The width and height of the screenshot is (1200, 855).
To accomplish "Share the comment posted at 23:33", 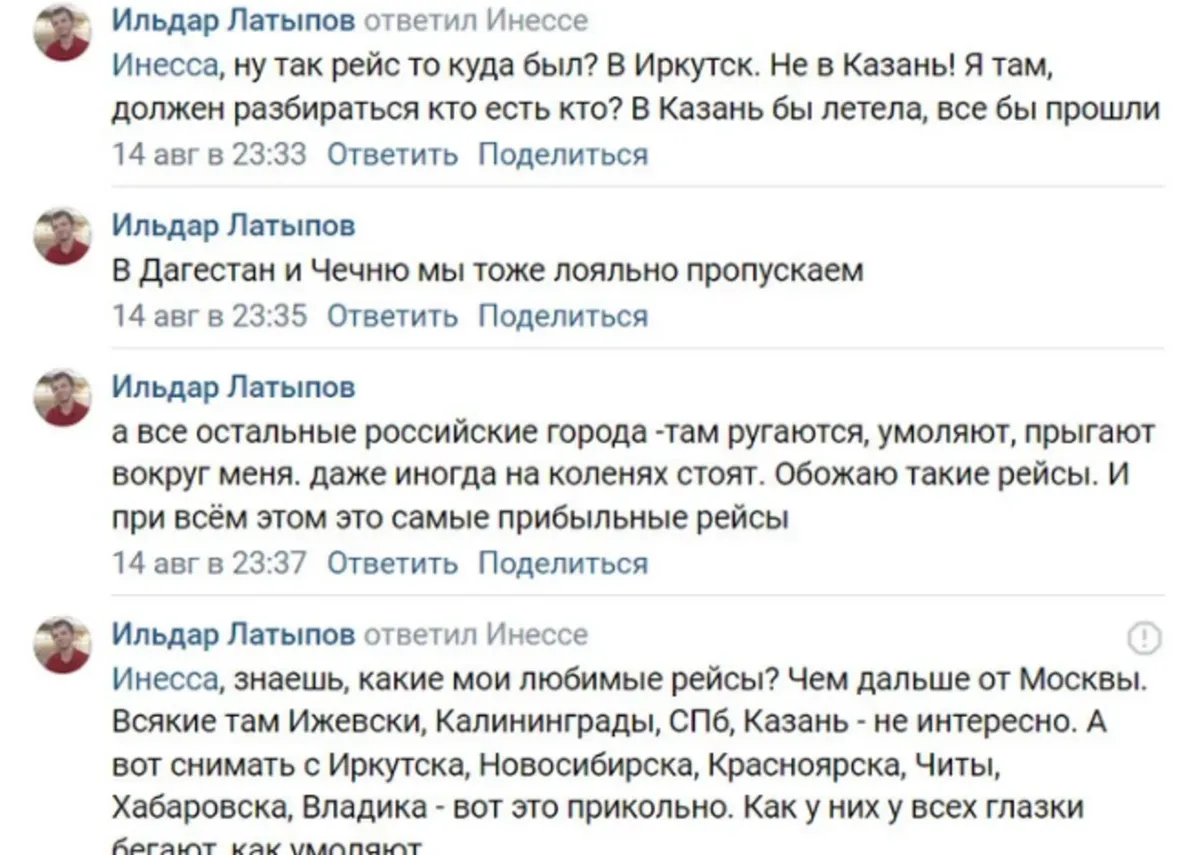I will point(562,154).
